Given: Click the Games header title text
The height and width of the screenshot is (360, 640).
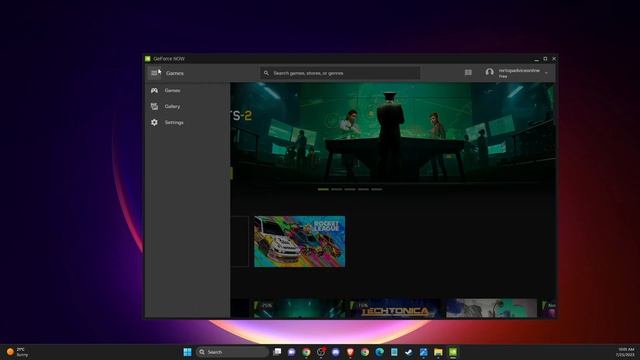Looking at the screenshot, I should (175, 73).
